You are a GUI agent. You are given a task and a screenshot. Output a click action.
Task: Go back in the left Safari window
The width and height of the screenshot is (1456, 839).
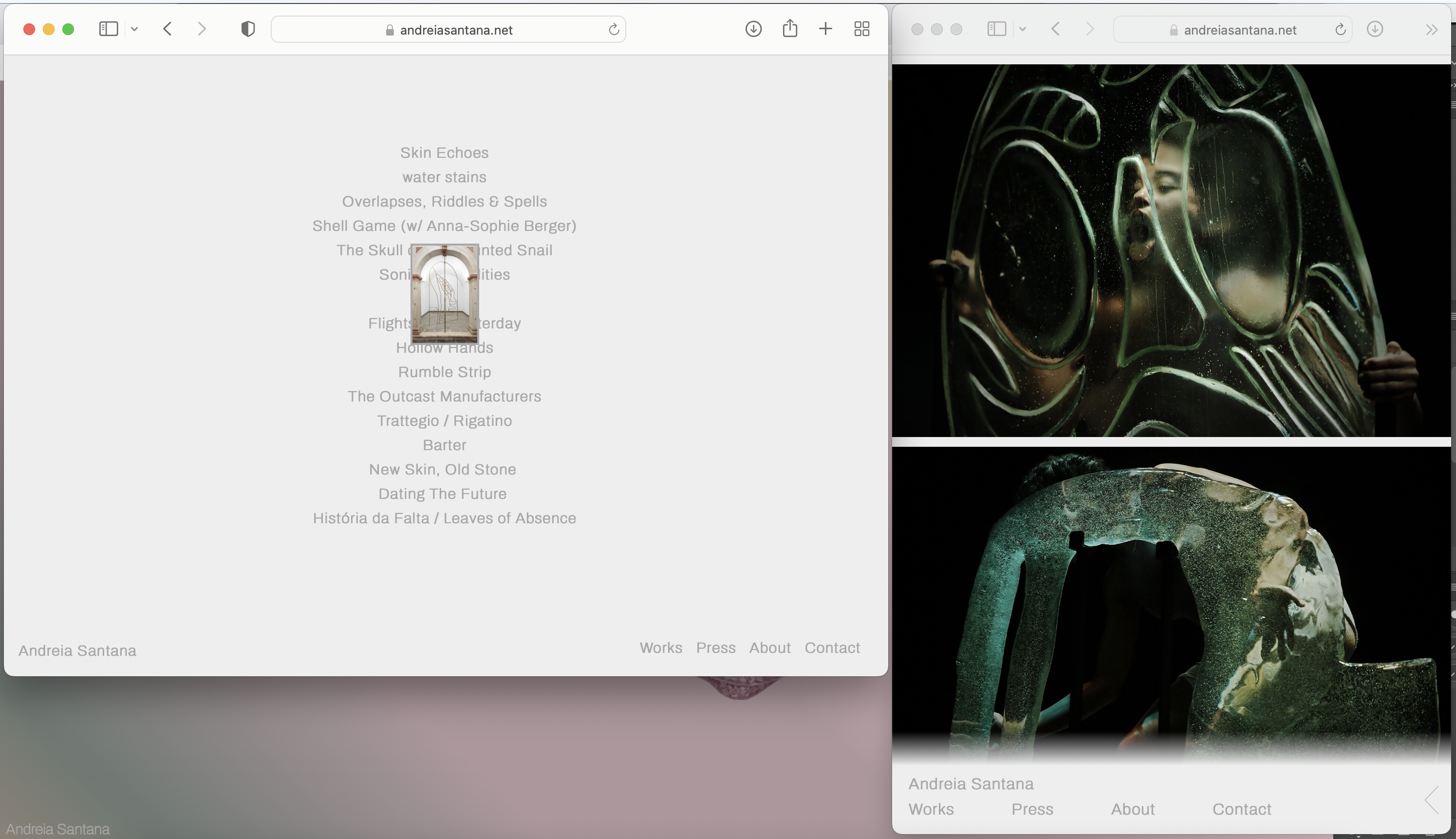point(168,29)
